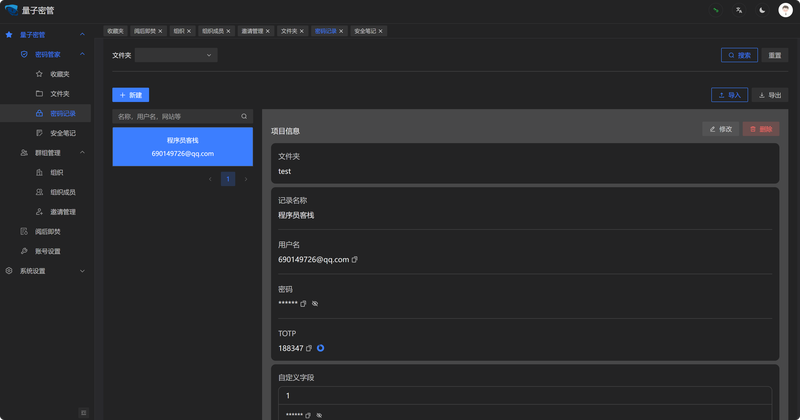The image size is (800, 420).
Task: Toggle dark mode with the moon icon
Action: (x=762, y=10)
